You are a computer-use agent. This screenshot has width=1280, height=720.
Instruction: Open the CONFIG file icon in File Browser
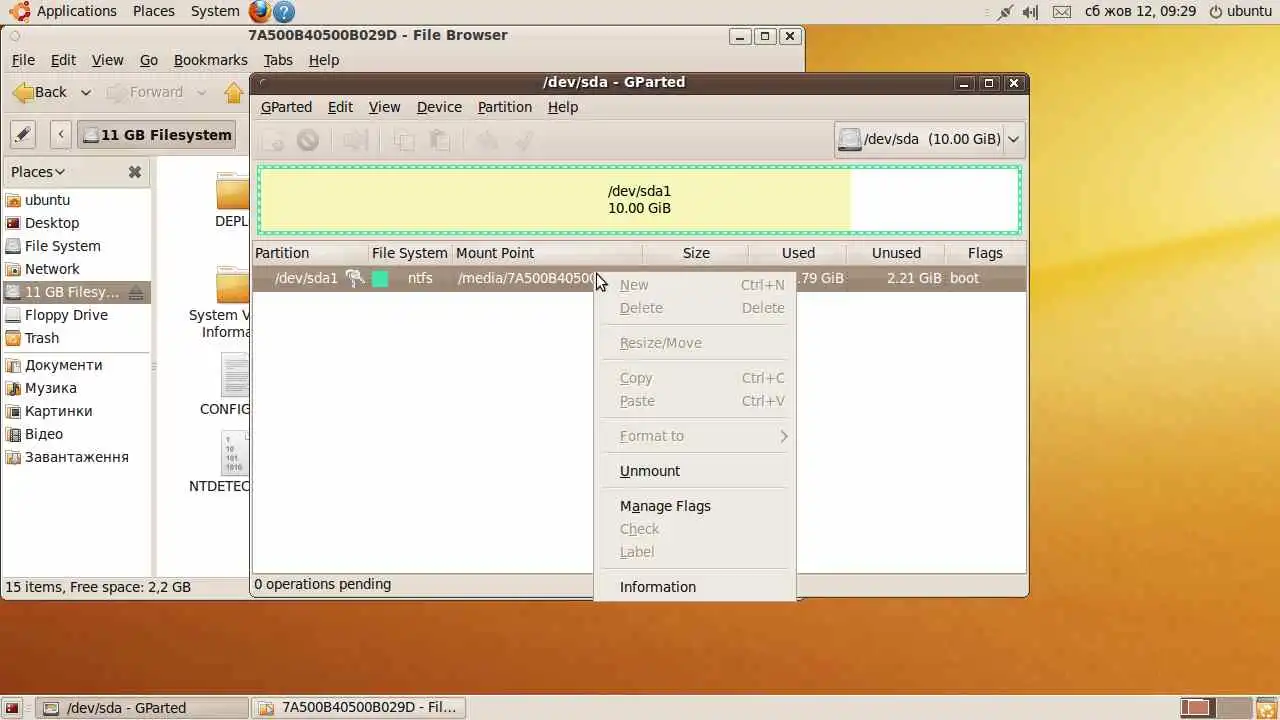tap(235, 375)
